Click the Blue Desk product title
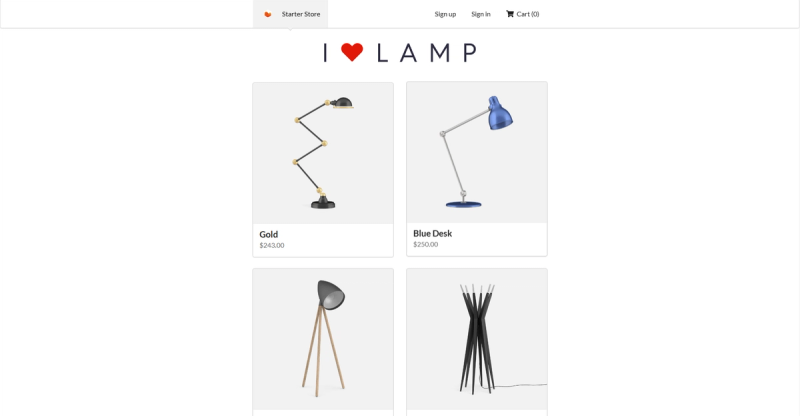The image size is (800, 416). tap(433, 233)
